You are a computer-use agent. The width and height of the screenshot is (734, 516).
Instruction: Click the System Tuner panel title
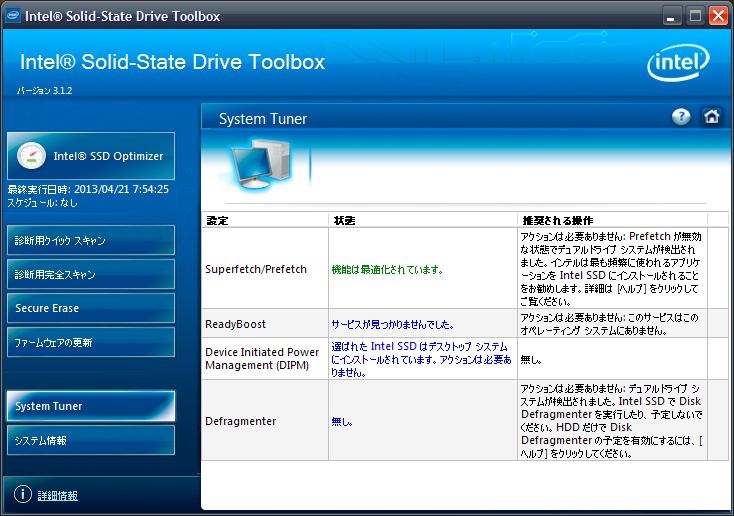pyautogui.click(x=263, y=119)
